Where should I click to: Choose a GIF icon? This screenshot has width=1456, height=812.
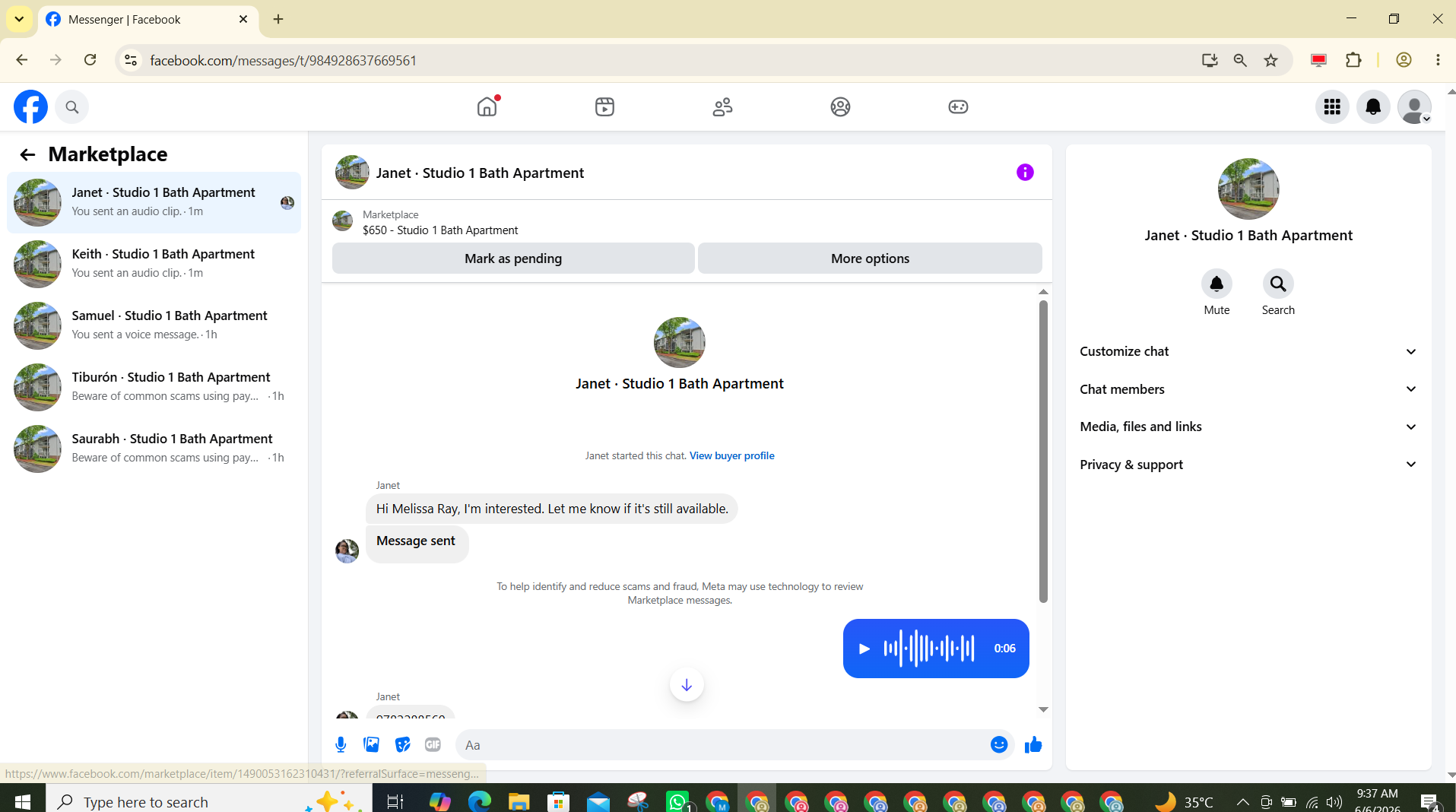click(433, 745)
